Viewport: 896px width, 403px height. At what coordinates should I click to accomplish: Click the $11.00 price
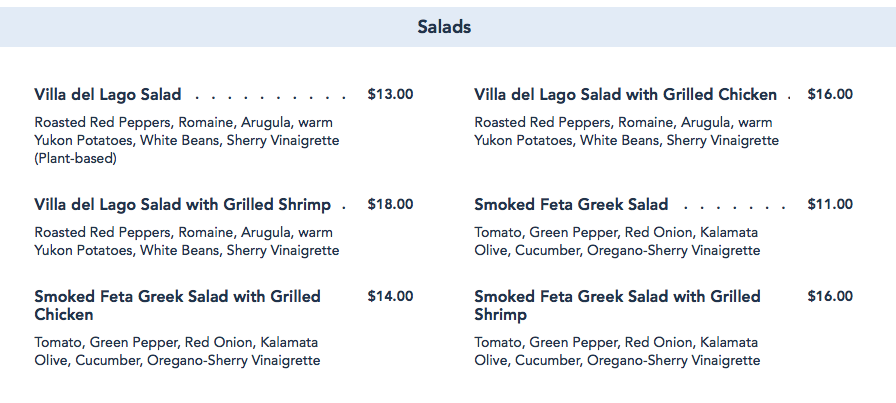click(830, 205)
